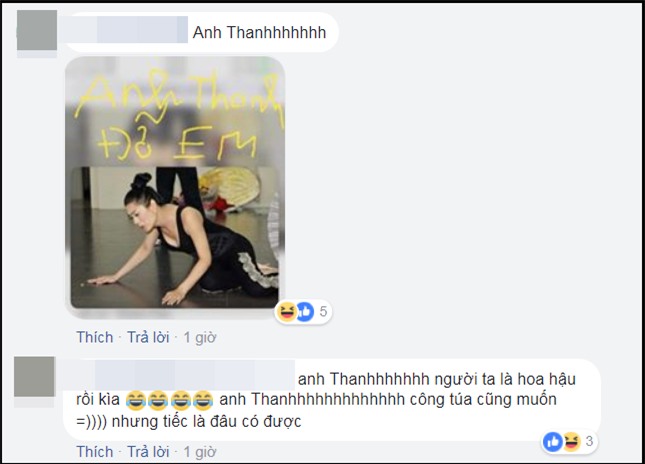View the reaction count 3 on the second comment
The image size is (645, 464).
(589, 441)
